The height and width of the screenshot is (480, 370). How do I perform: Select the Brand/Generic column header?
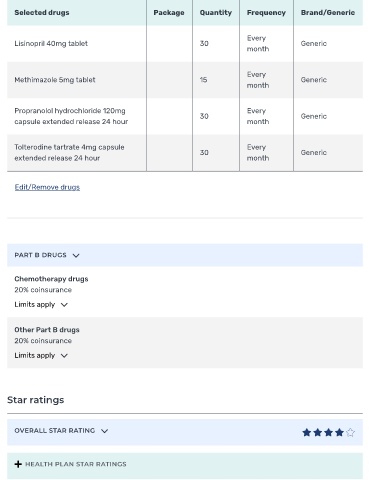(x=328, y=12)
